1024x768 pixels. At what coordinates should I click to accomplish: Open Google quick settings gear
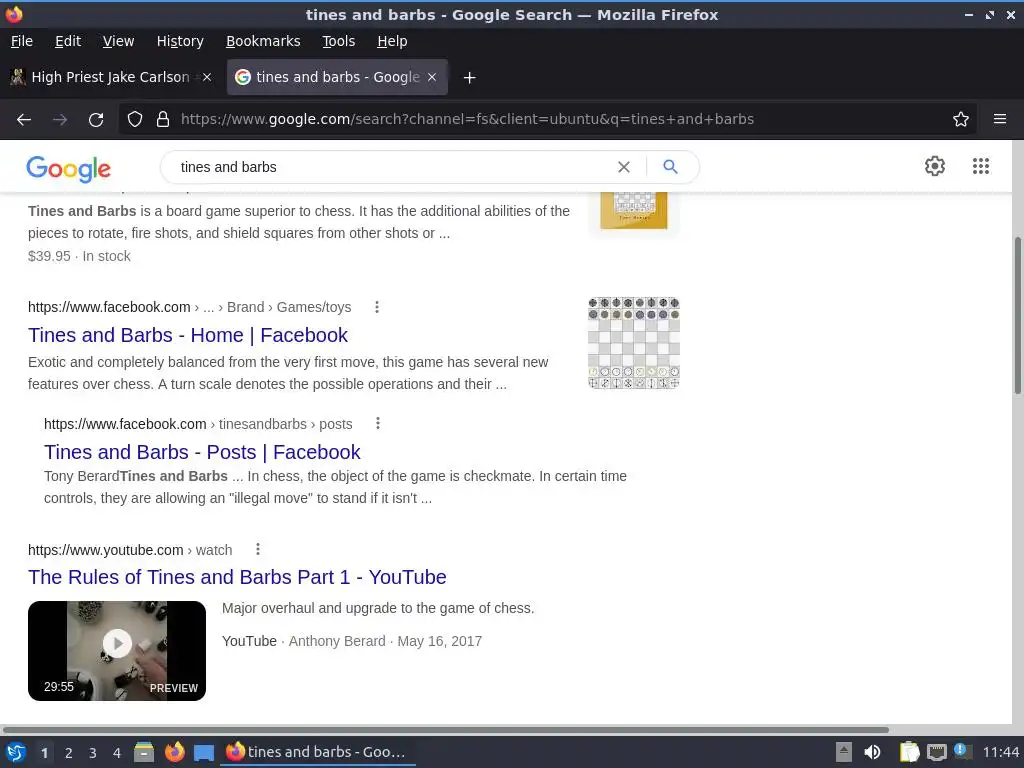[x=935, y=166]
